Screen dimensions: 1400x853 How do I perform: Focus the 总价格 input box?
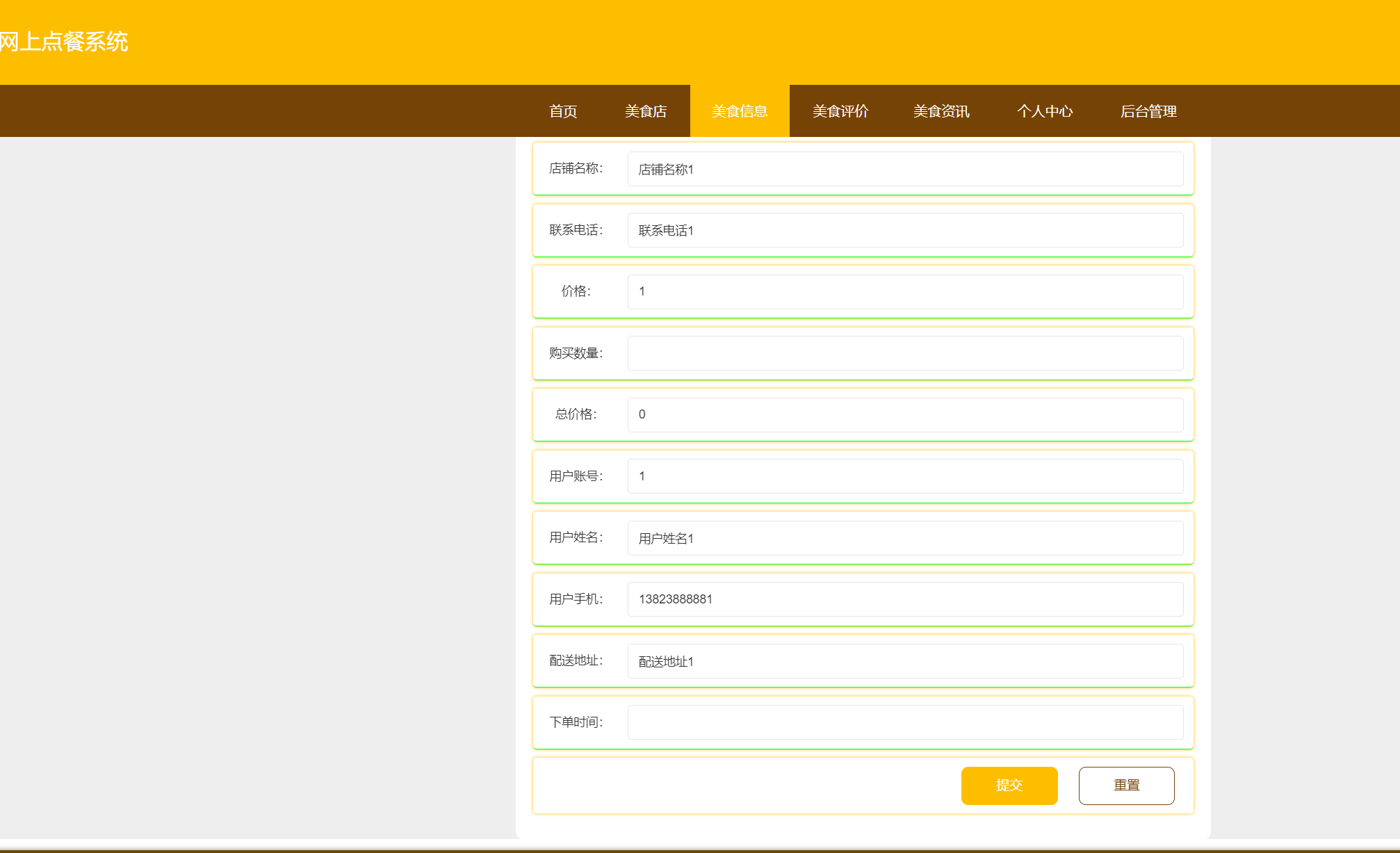(904, 414)
